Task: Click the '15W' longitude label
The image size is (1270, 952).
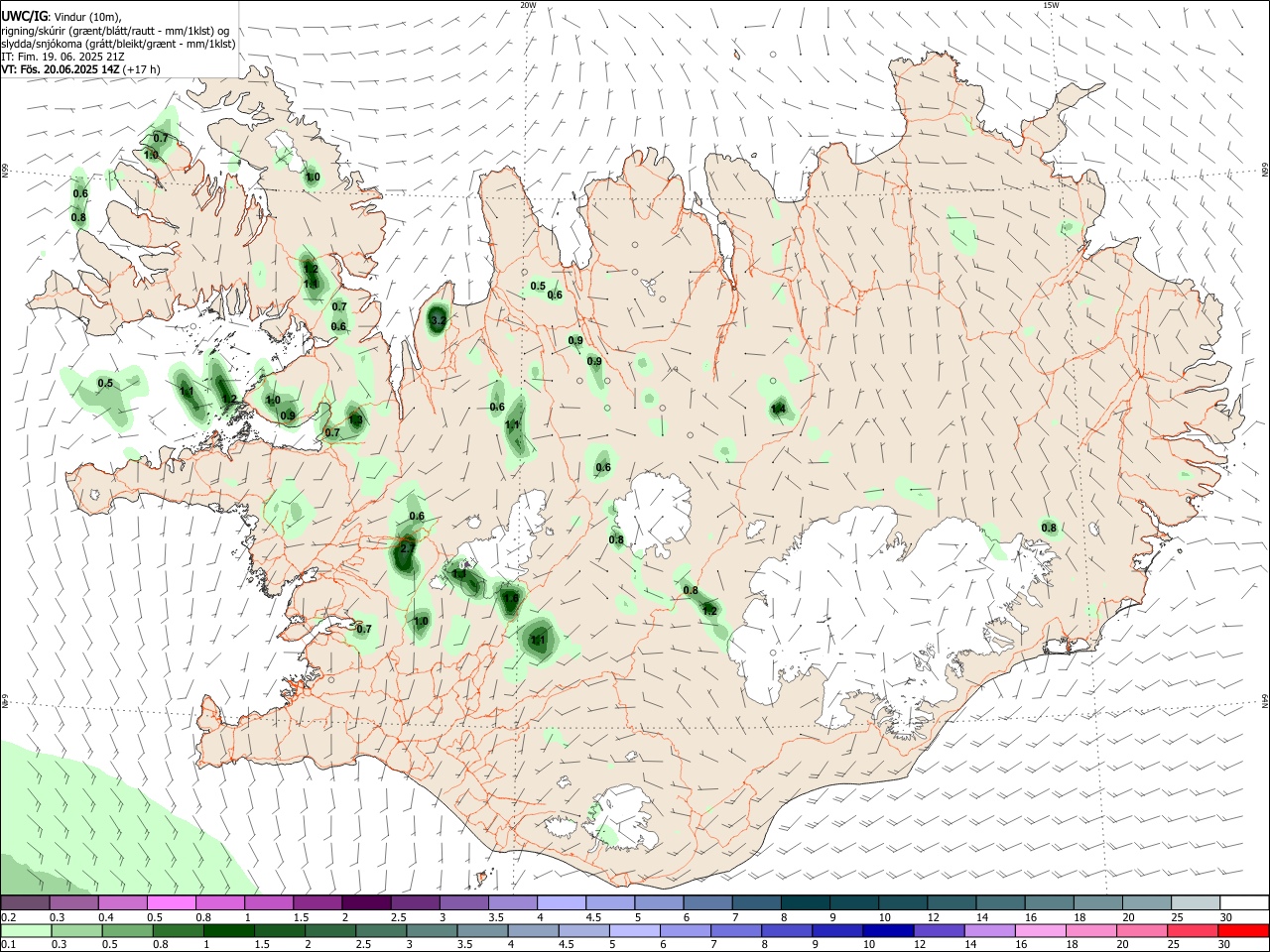Action: (1051, 5)
